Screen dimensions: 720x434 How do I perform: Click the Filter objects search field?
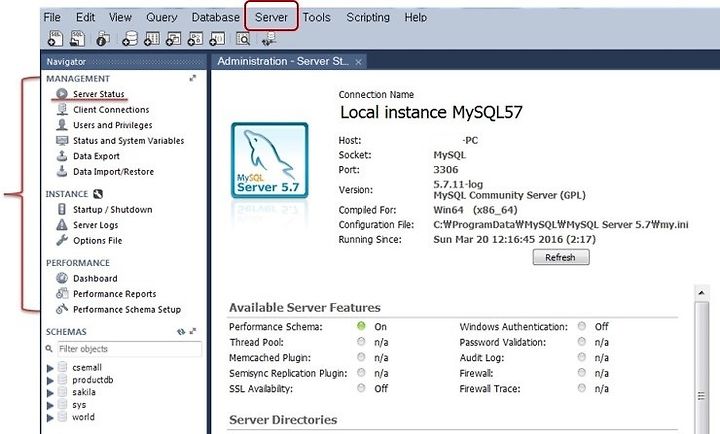pos(129,349)
